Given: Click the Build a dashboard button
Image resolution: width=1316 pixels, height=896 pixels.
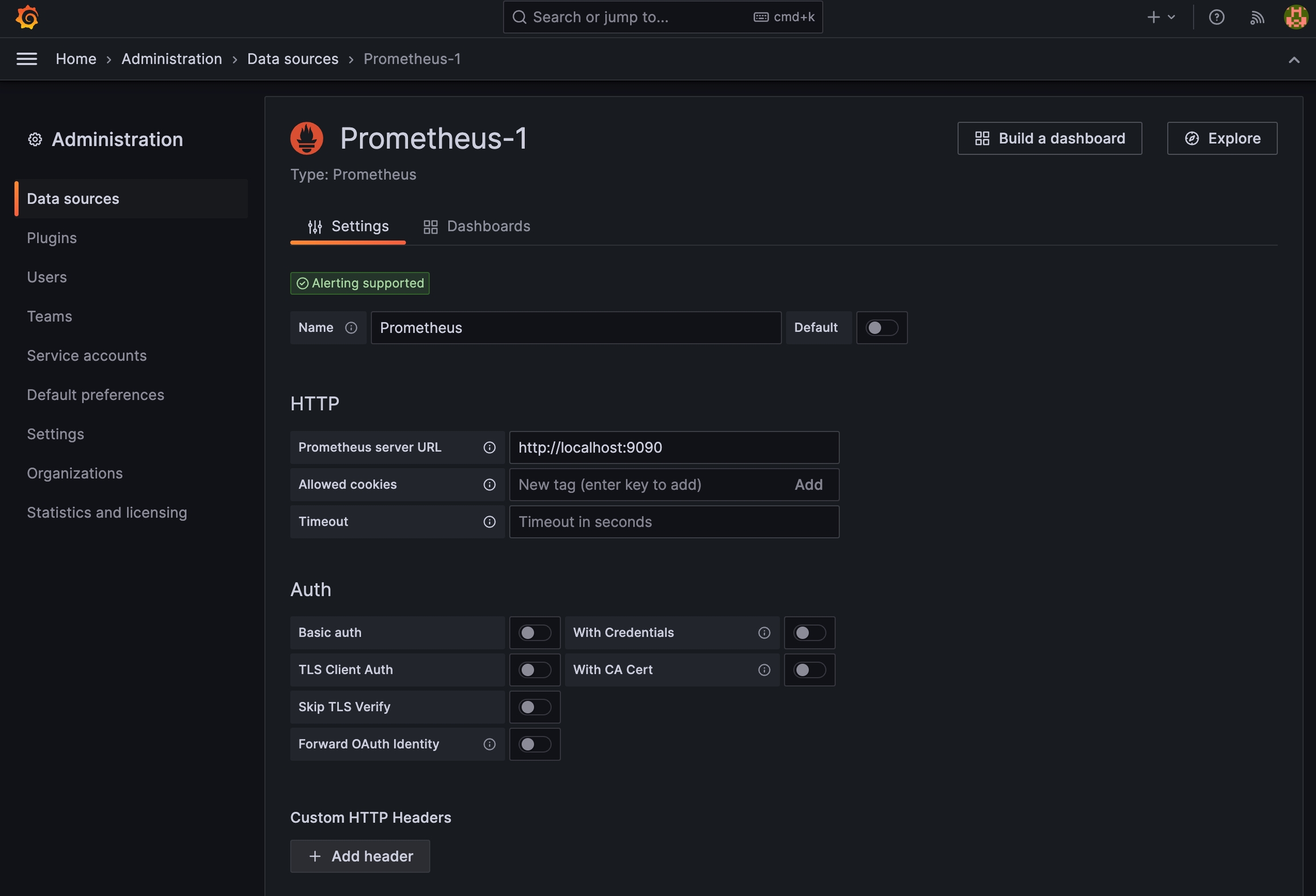Looking at the screenshot, I should coord(1049,138).
